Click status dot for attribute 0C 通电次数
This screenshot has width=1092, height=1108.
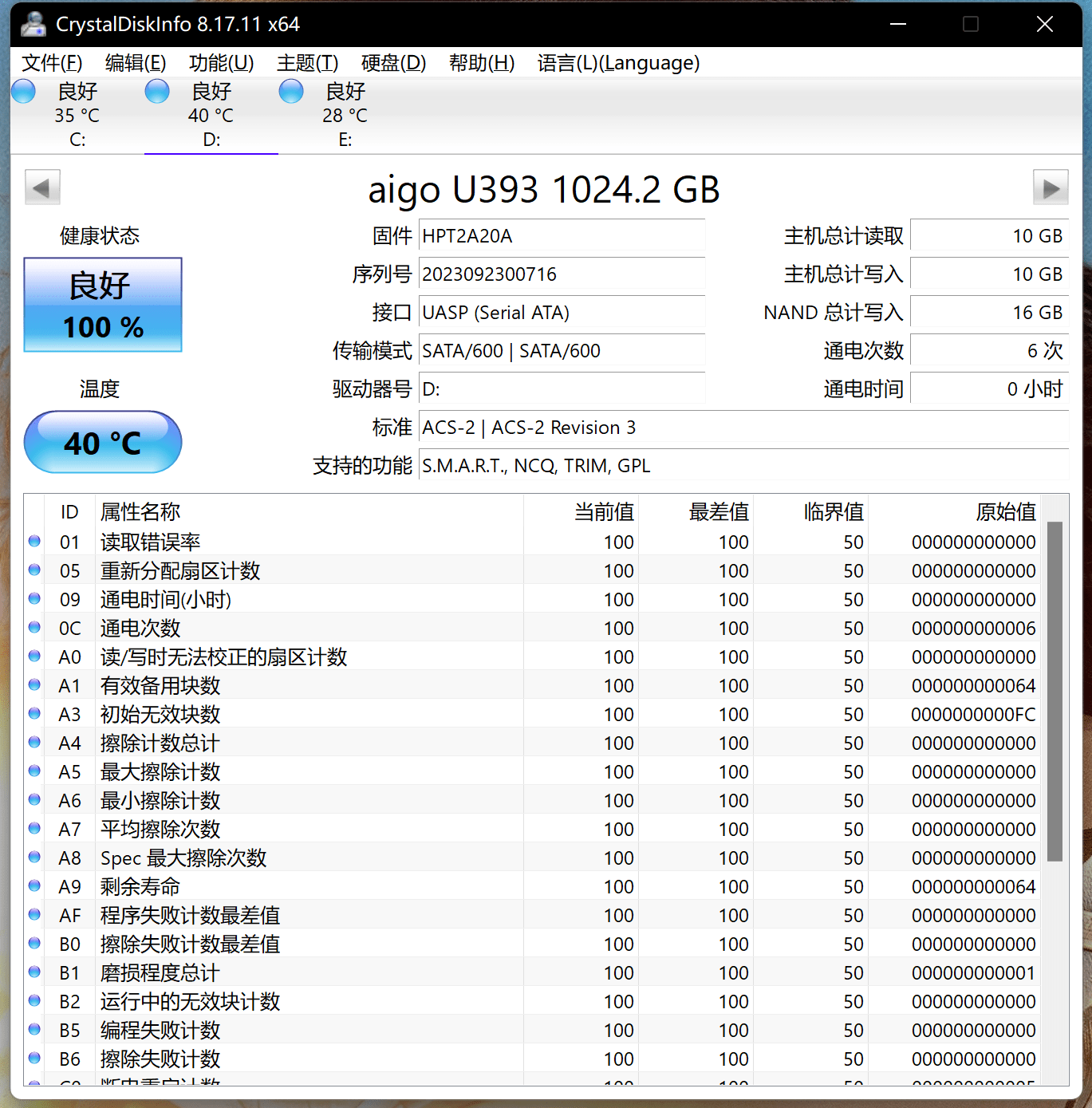(x=34, y=627)
